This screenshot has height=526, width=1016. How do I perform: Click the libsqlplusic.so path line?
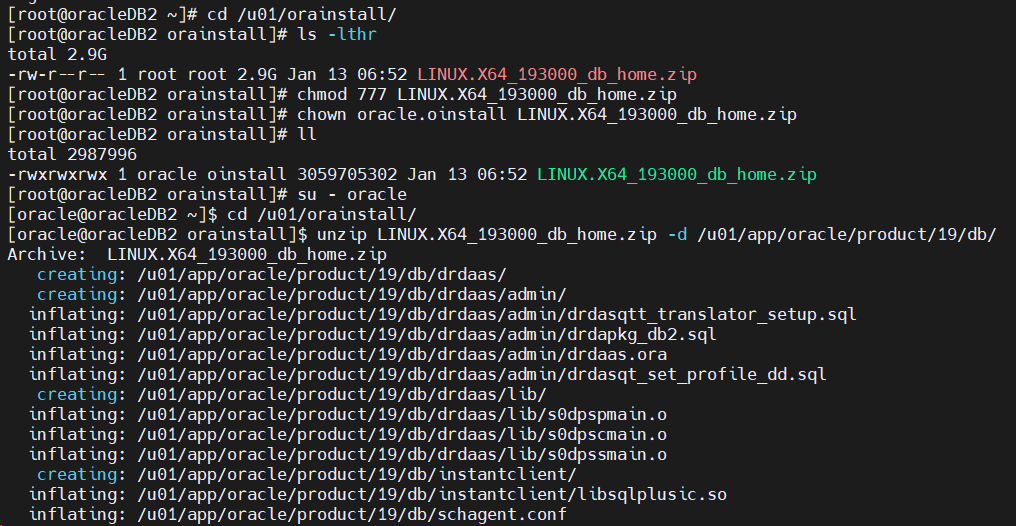pyautogui.click(x=432, y=495)
